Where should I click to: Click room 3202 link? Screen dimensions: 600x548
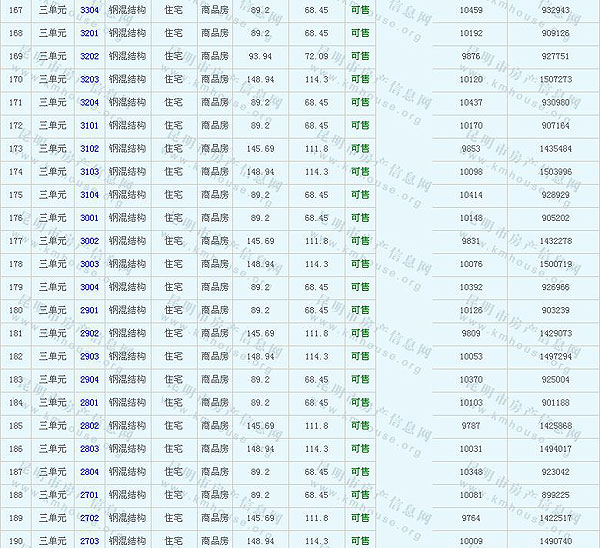[89, 56]
